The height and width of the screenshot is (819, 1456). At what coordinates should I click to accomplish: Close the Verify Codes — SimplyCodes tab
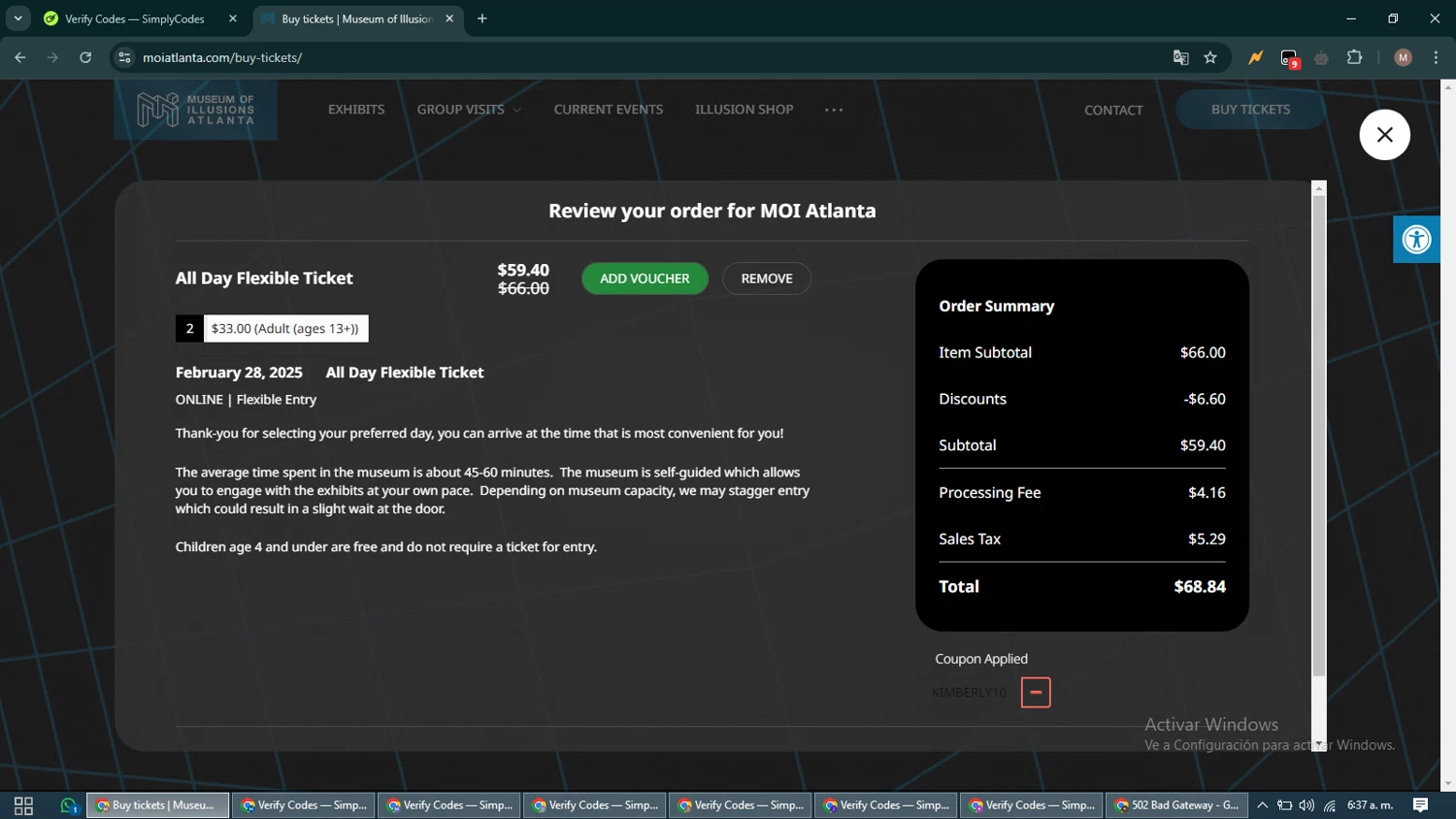click(233, 18)
